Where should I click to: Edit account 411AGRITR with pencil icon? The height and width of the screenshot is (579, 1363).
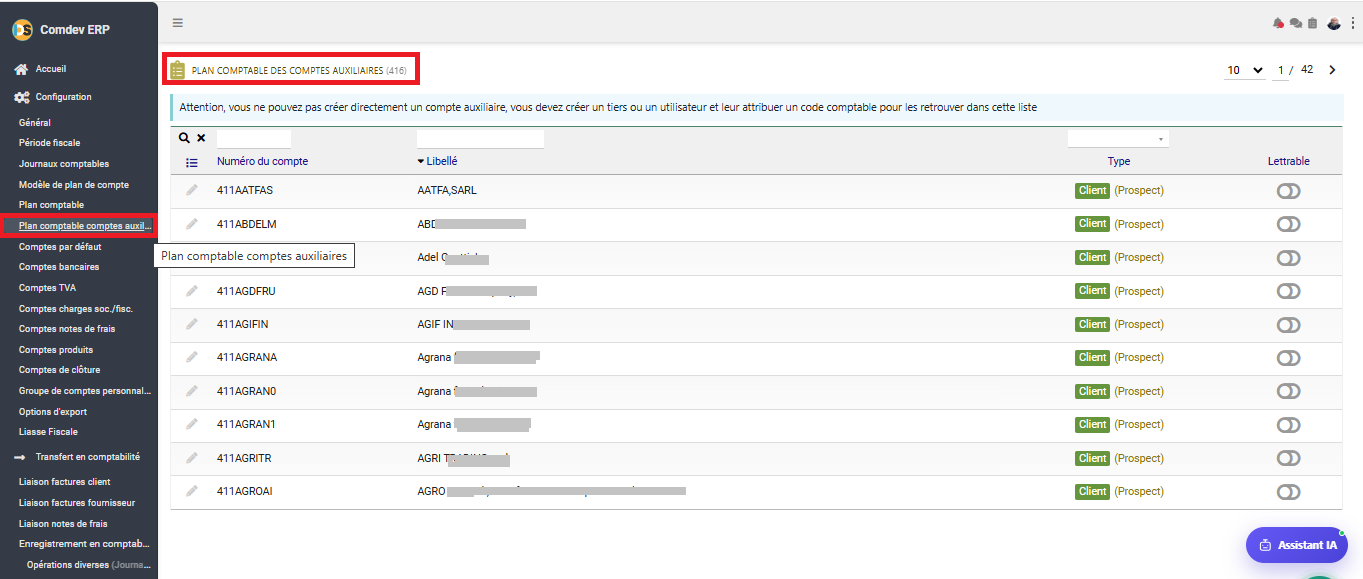[x=192, y=458]
